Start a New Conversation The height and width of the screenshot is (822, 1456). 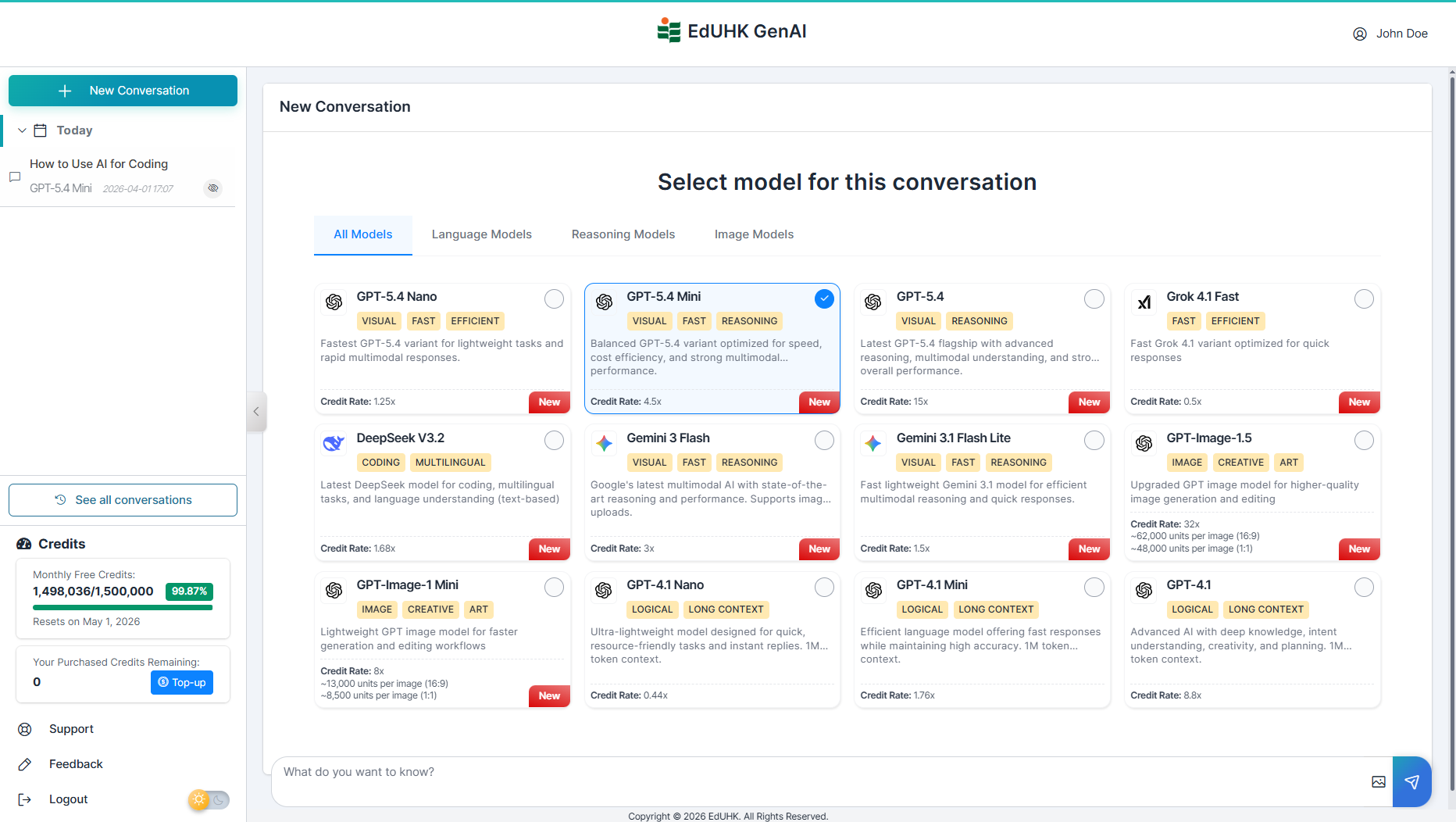pos(123,90)
